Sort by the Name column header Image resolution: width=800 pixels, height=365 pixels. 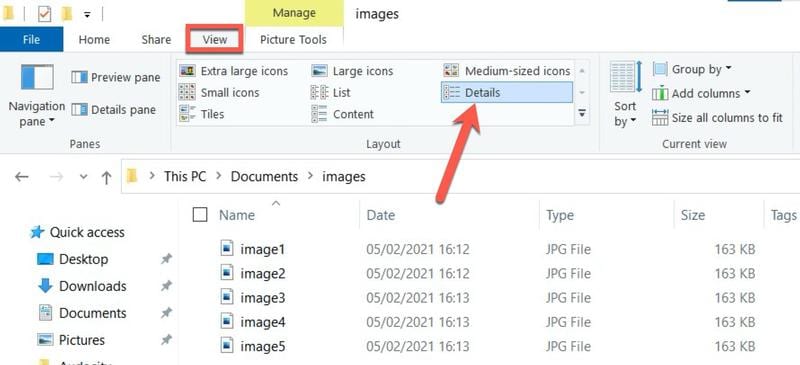point(237,215)
